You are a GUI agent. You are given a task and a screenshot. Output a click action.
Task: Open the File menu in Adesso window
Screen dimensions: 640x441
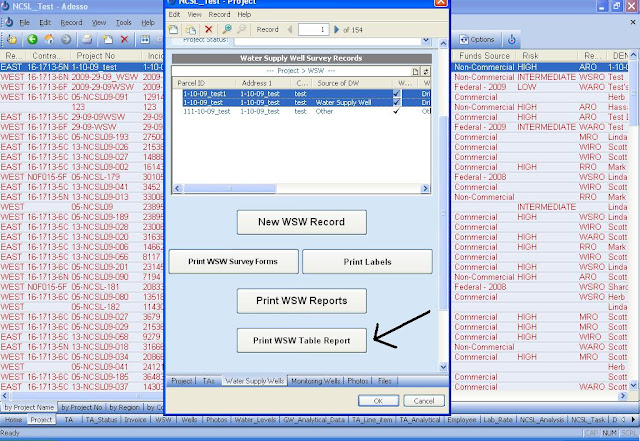click(24, 22)
